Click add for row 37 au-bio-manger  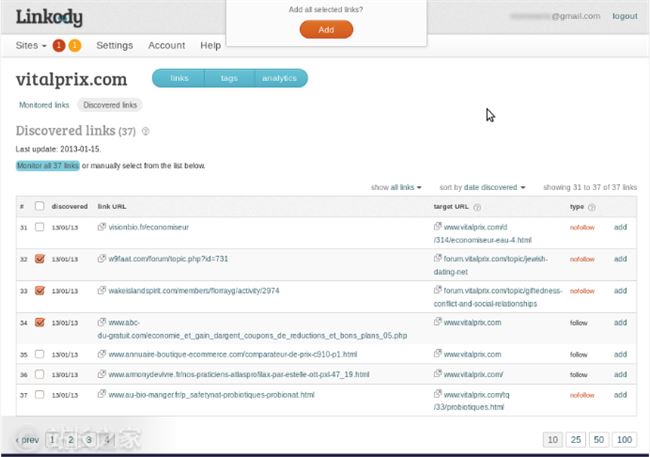click(620, 394)
